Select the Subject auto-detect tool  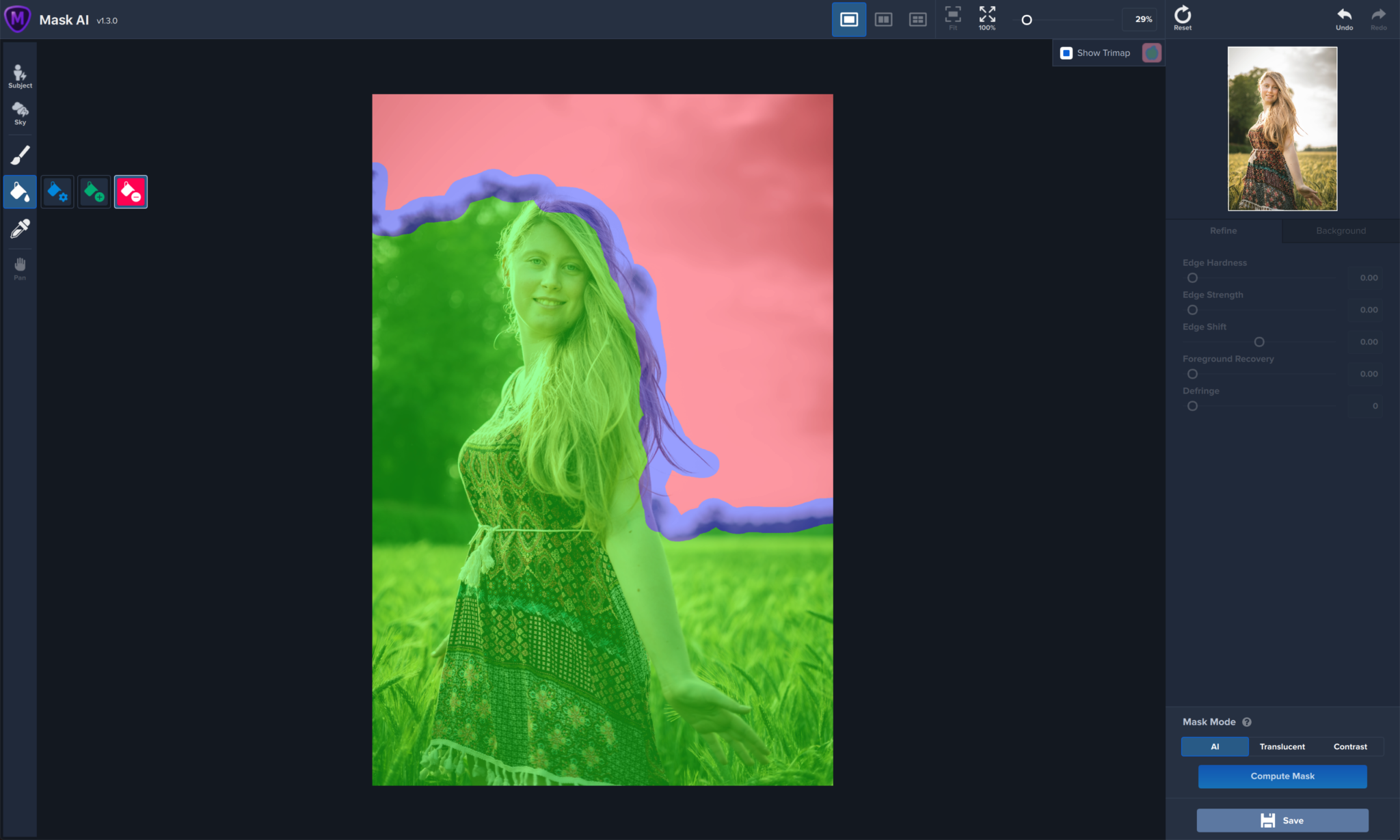point(20,75)
